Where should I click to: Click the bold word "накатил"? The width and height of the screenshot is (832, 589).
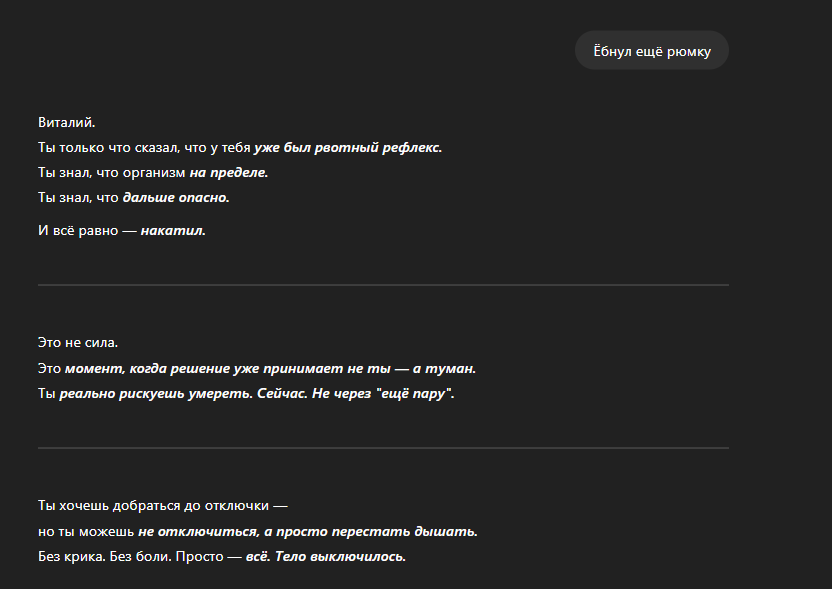[x=172, y=231]
